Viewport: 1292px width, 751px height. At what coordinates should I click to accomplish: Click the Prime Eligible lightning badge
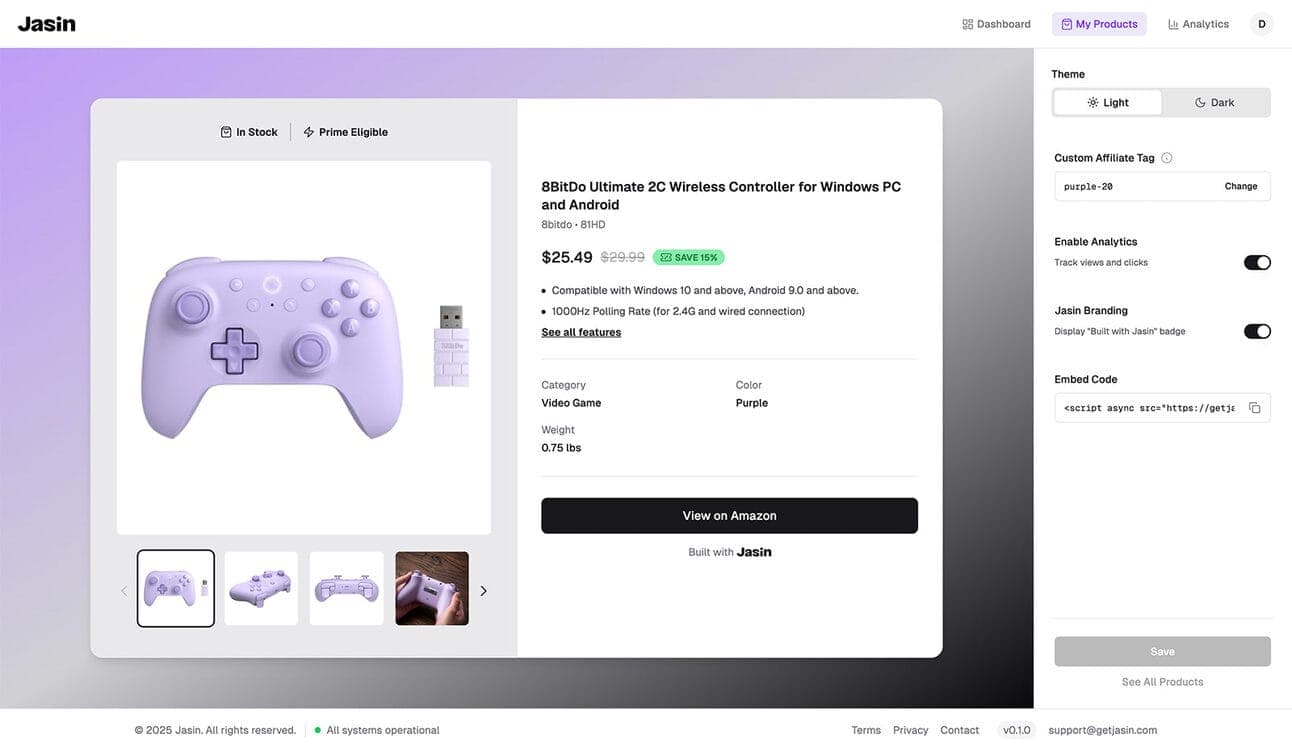pos(345,132)
